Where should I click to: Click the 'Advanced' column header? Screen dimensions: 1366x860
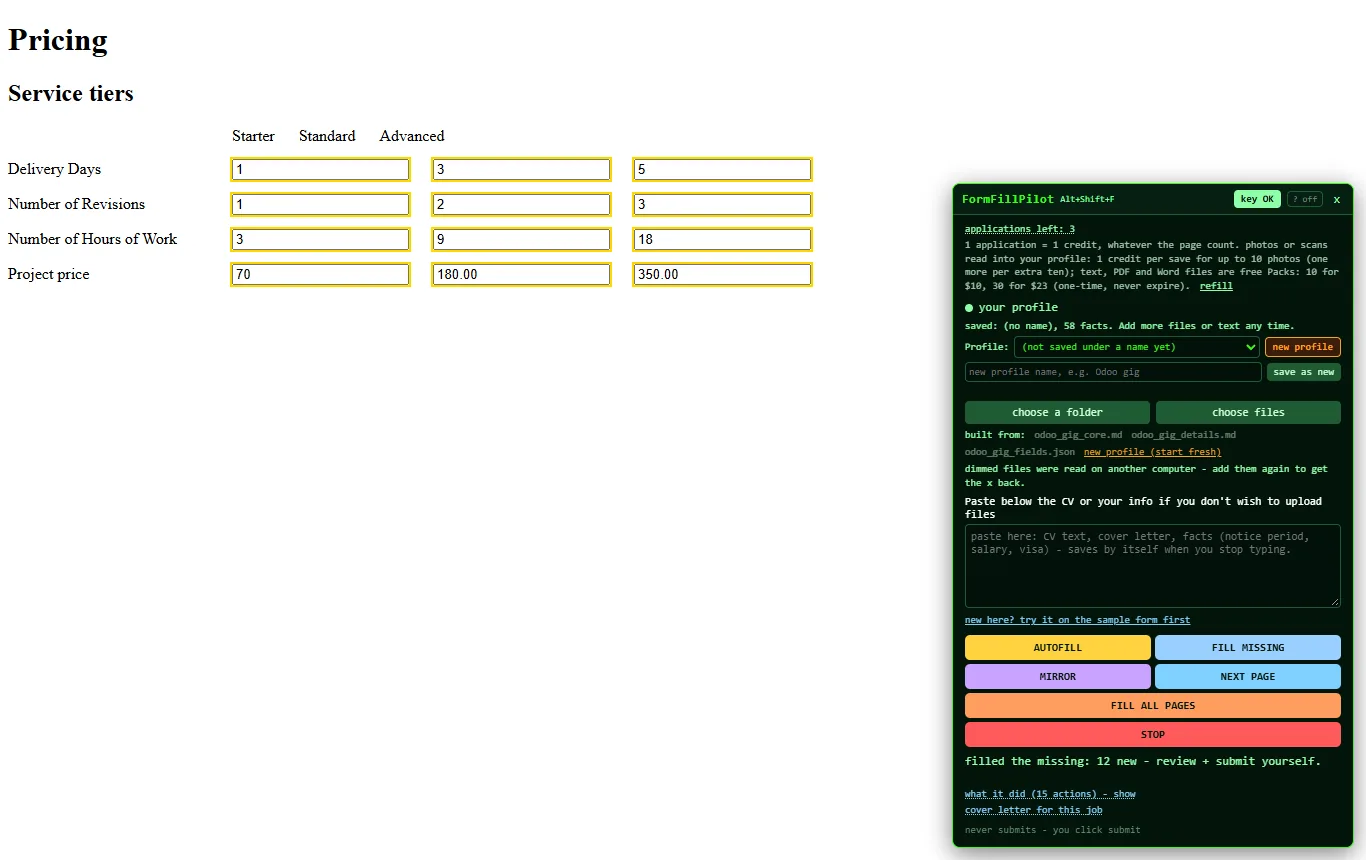pyautogui.click(x=412, y=136)
